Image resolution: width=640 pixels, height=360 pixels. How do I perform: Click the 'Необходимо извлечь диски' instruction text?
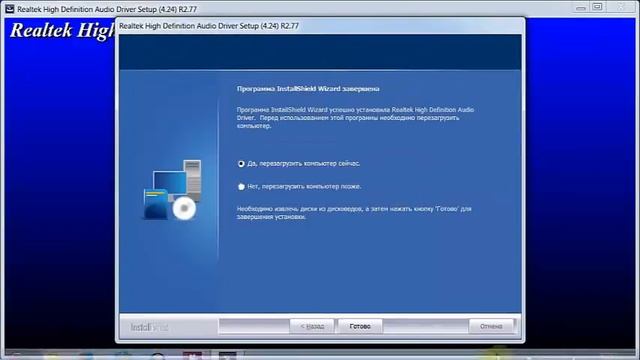click(354, 213)
